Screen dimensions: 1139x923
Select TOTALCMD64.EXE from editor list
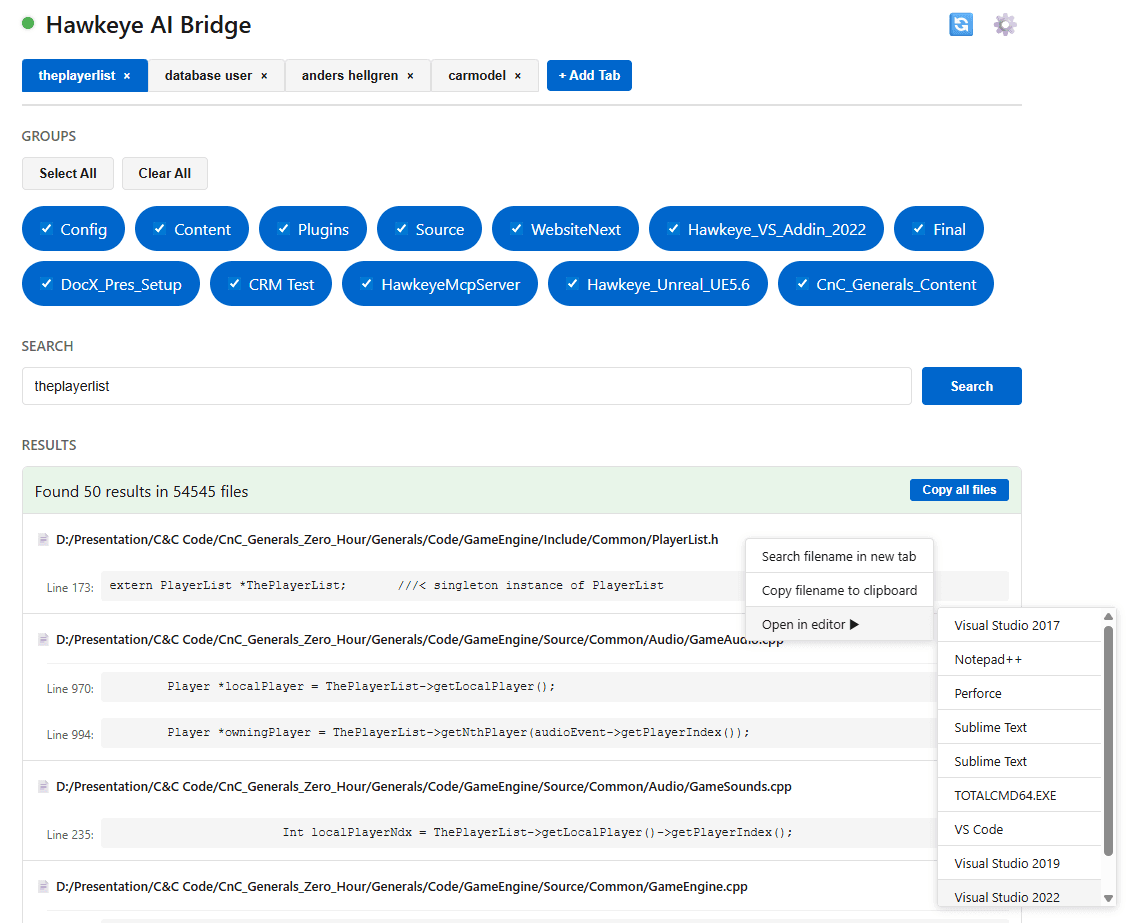point(1019,796)
